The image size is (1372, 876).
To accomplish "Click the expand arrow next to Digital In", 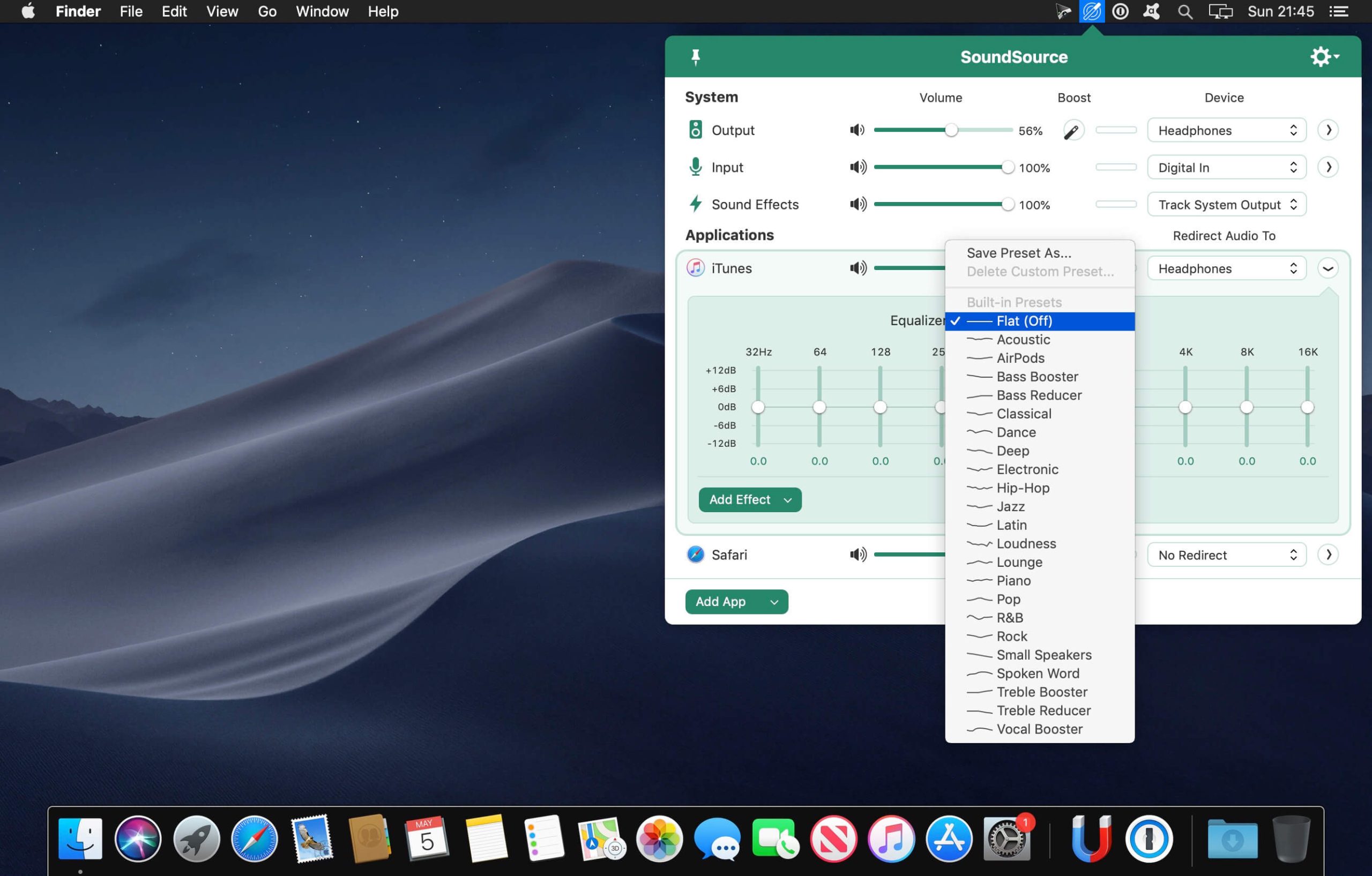I will pos(1328,166).
